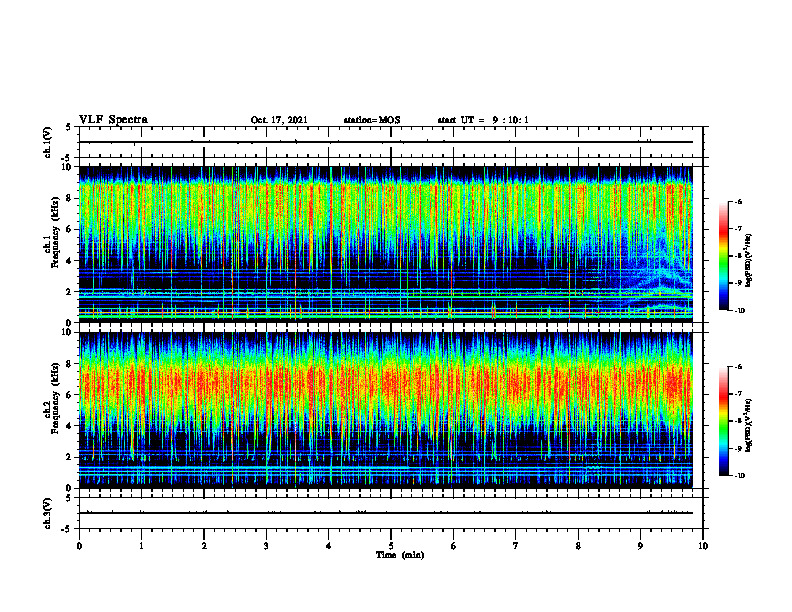The height and width of the screenshot is (612, 792).
Task: Click time axis tick label "3"
Action: coord(266,546)
